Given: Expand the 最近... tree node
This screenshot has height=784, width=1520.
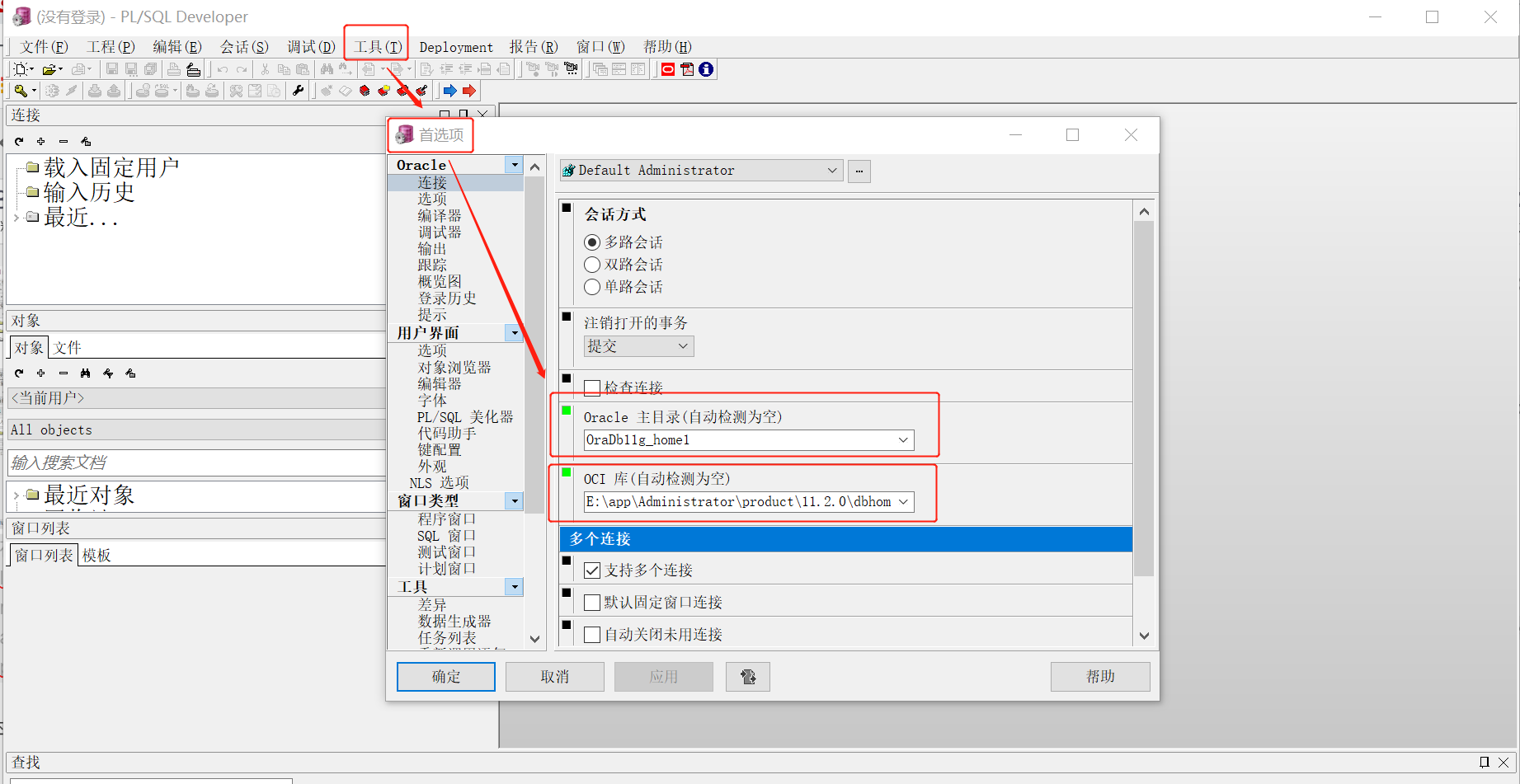Looking at the screenshot, I should 16,218.
